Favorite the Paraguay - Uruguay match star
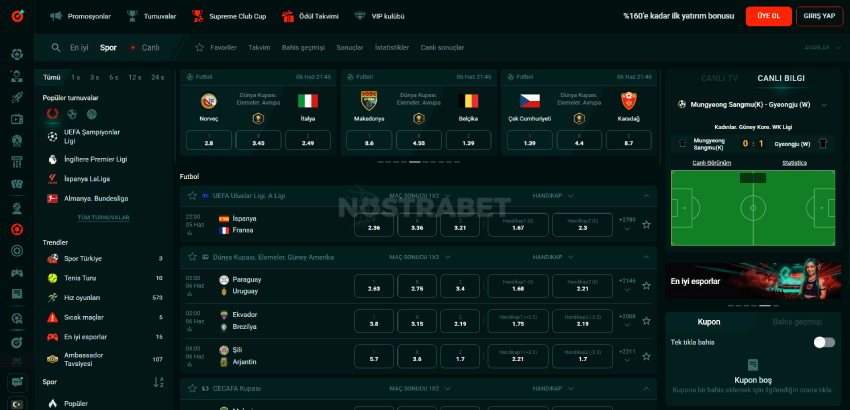 (646, 286)
